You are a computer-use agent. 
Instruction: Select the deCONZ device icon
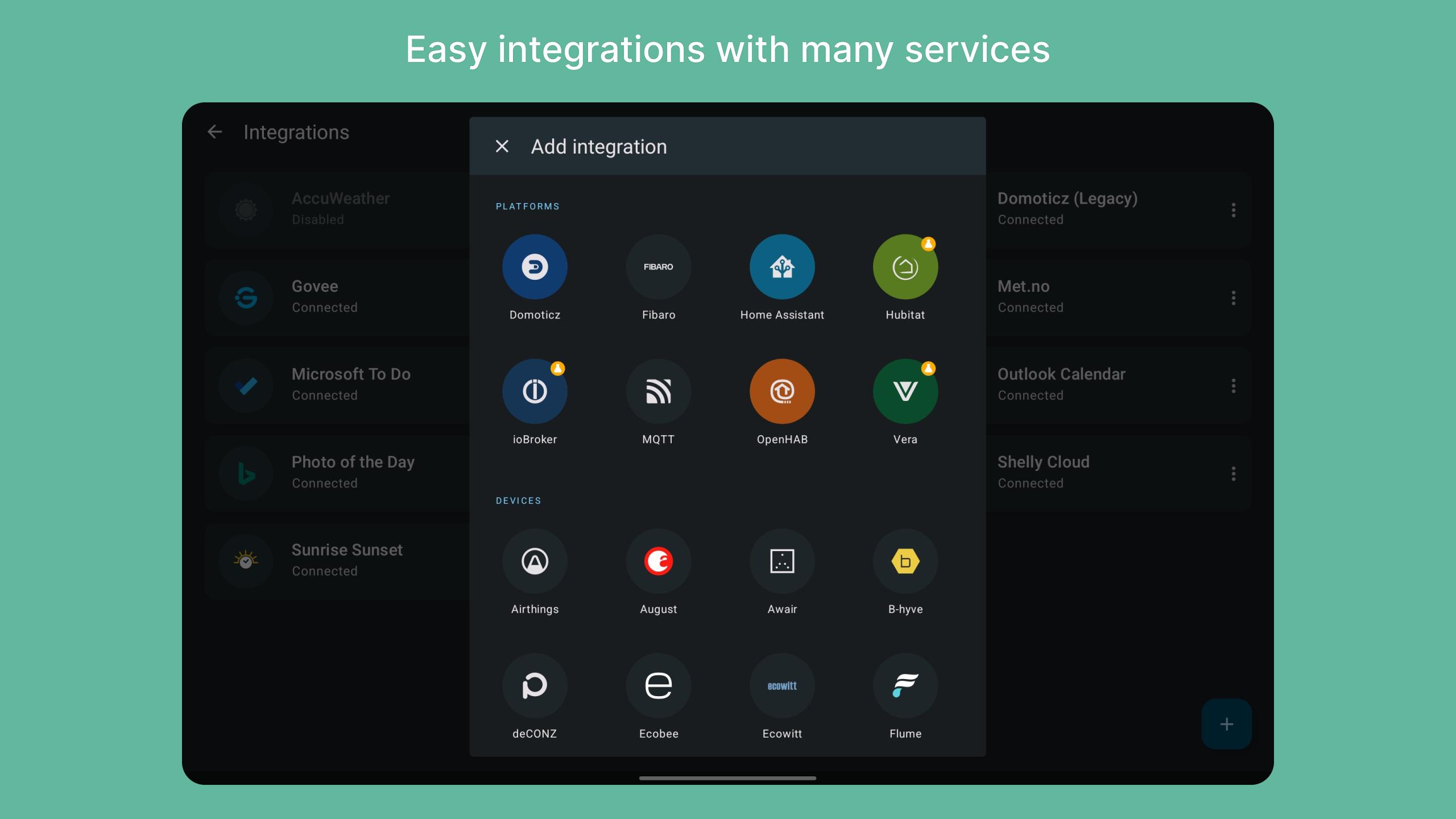click(535, 686)
